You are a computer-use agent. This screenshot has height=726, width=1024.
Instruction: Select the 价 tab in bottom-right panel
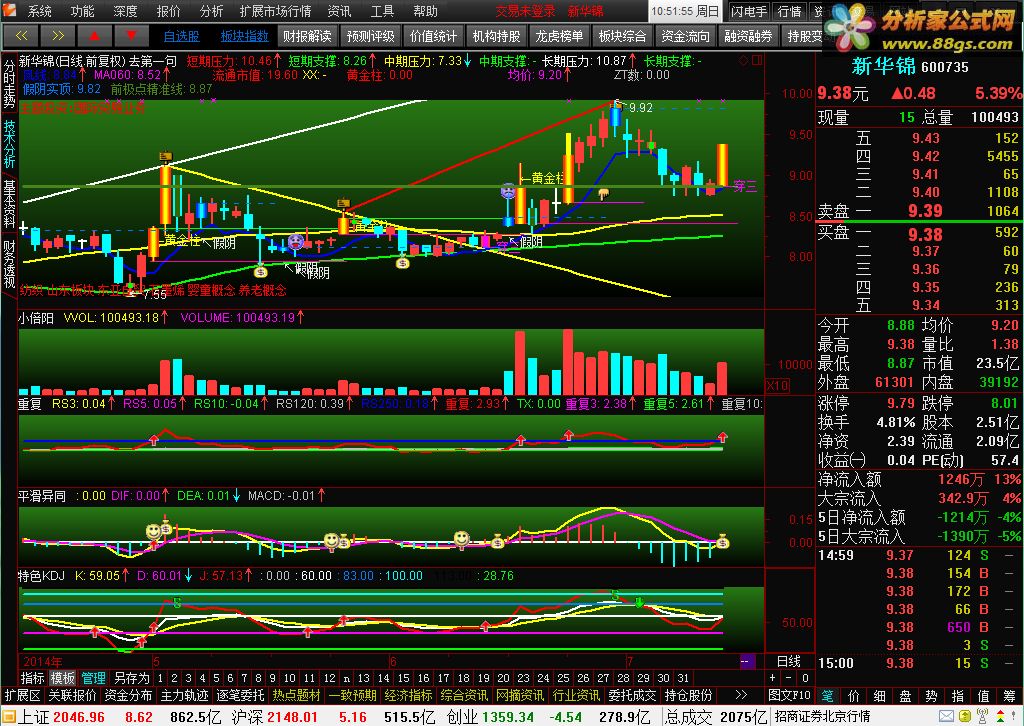tap(854, 696)
